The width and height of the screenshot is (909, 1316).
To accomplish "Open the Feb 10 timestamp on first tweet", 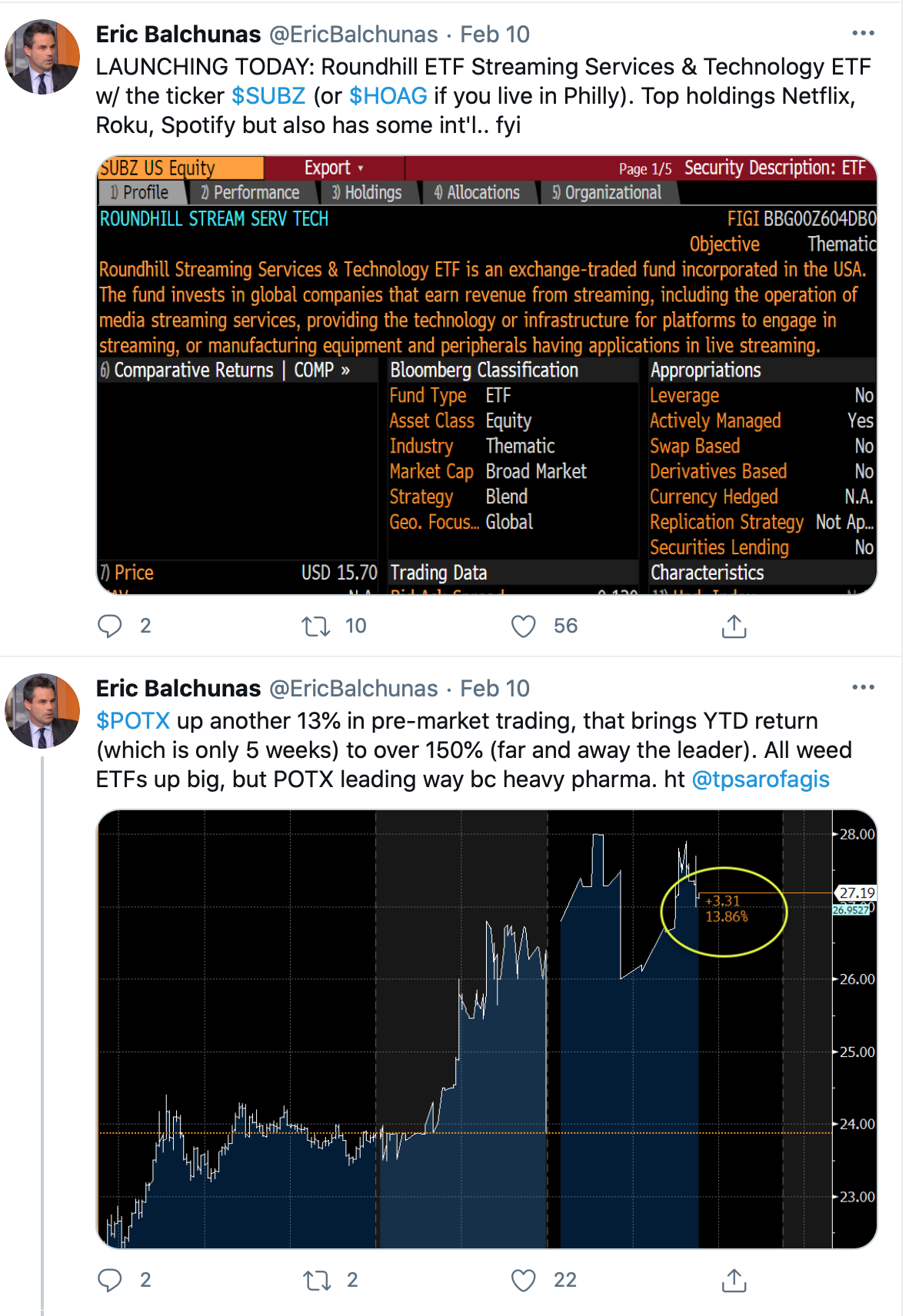I will [x=494, y=35].
